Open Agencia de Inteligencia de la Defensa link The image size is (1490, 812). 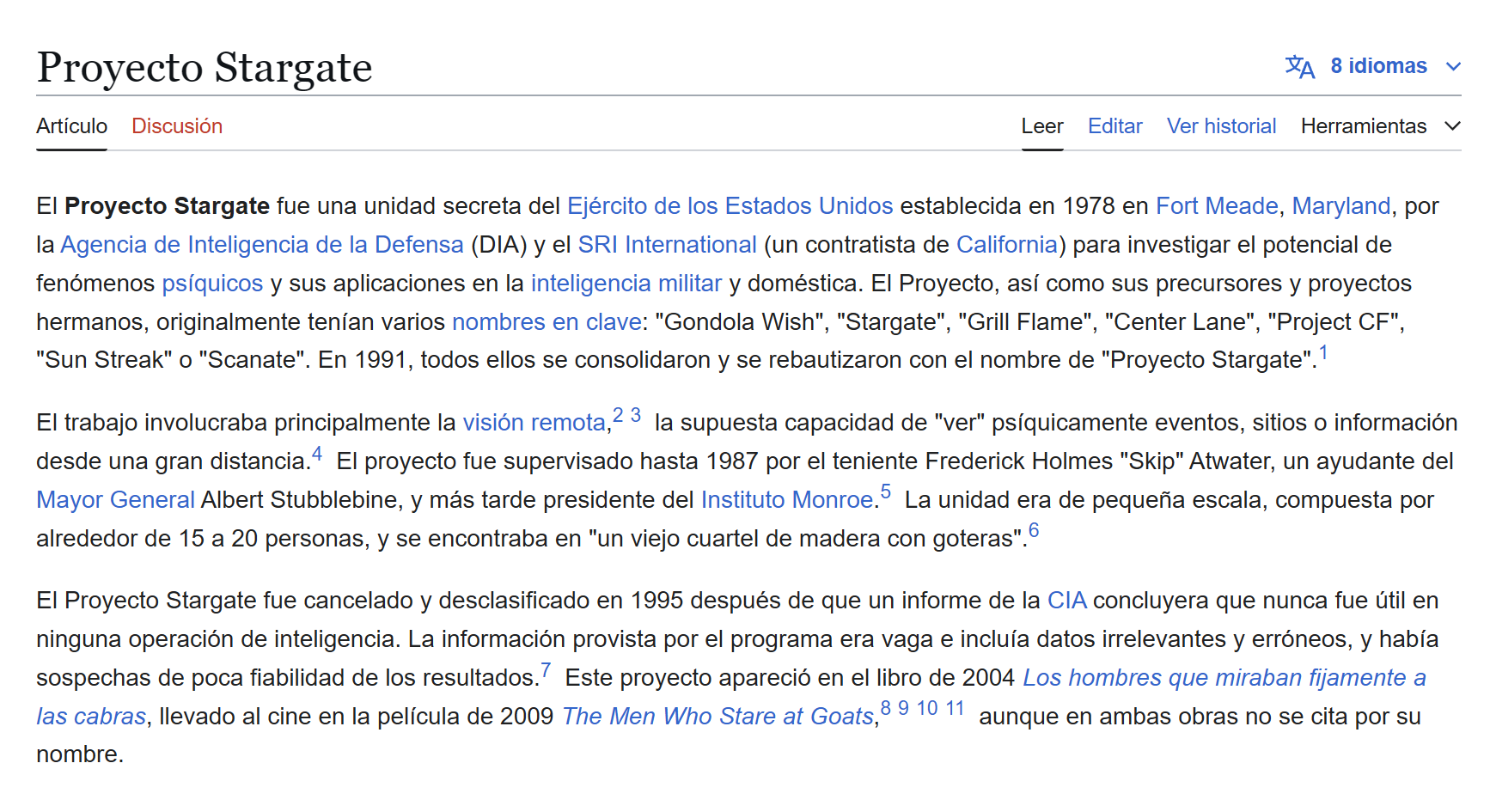261,245
